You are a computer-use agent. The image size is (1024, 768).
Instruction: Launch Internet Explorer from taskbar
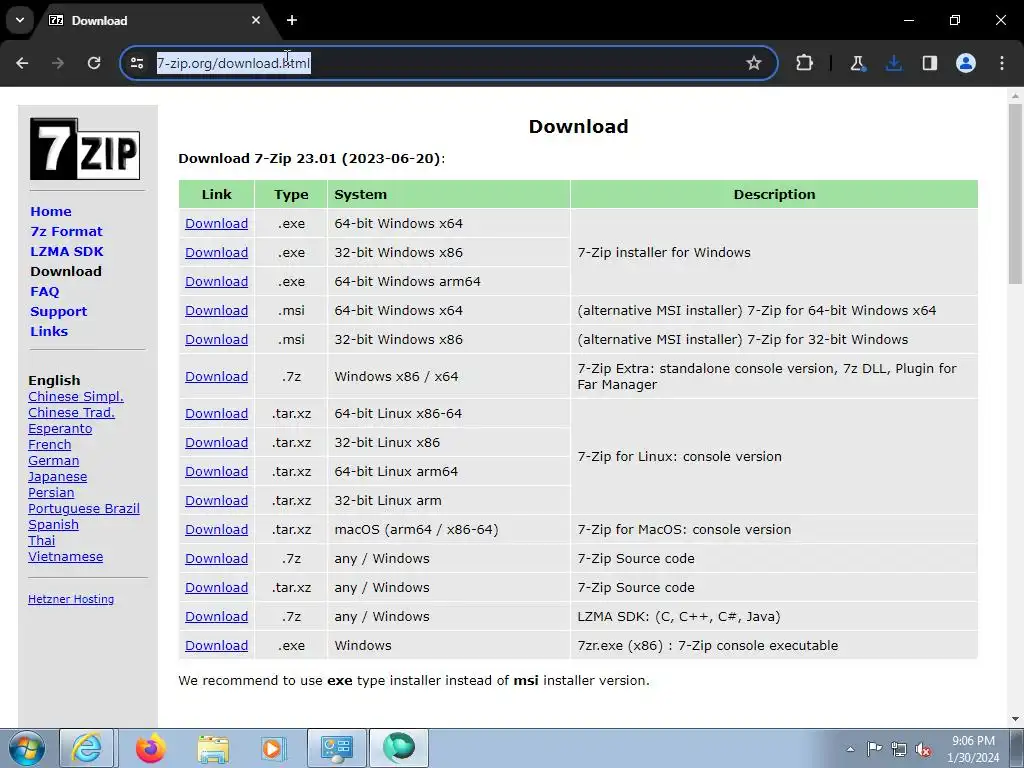click(87, 748)
